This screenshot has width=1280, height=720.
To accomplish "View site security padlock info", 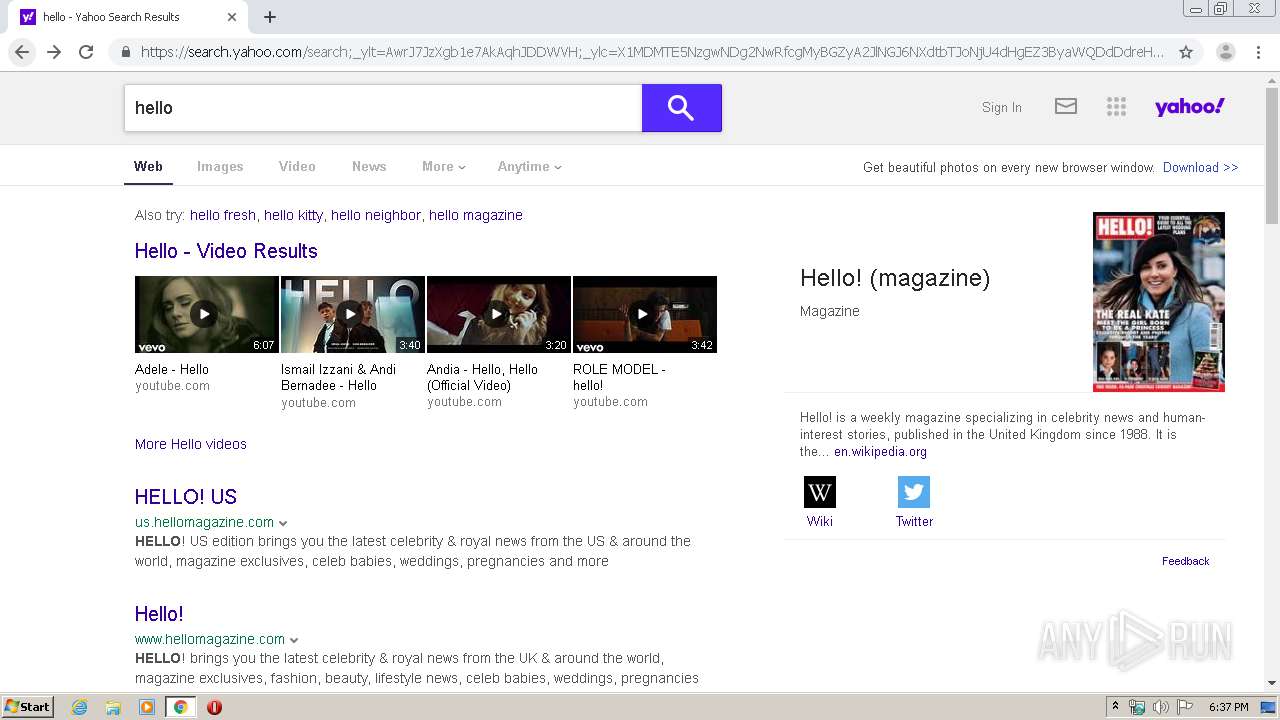I will click(125, 52).
